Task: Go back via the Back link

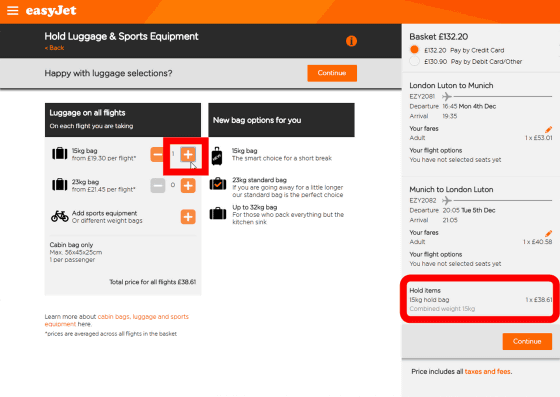Action: pyautogui.click(x=54, y=48)
